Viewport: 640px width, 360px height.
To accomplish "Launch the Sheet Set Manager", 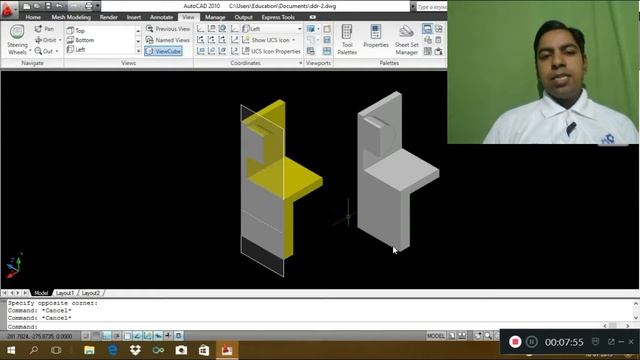I will coord(407,40).
